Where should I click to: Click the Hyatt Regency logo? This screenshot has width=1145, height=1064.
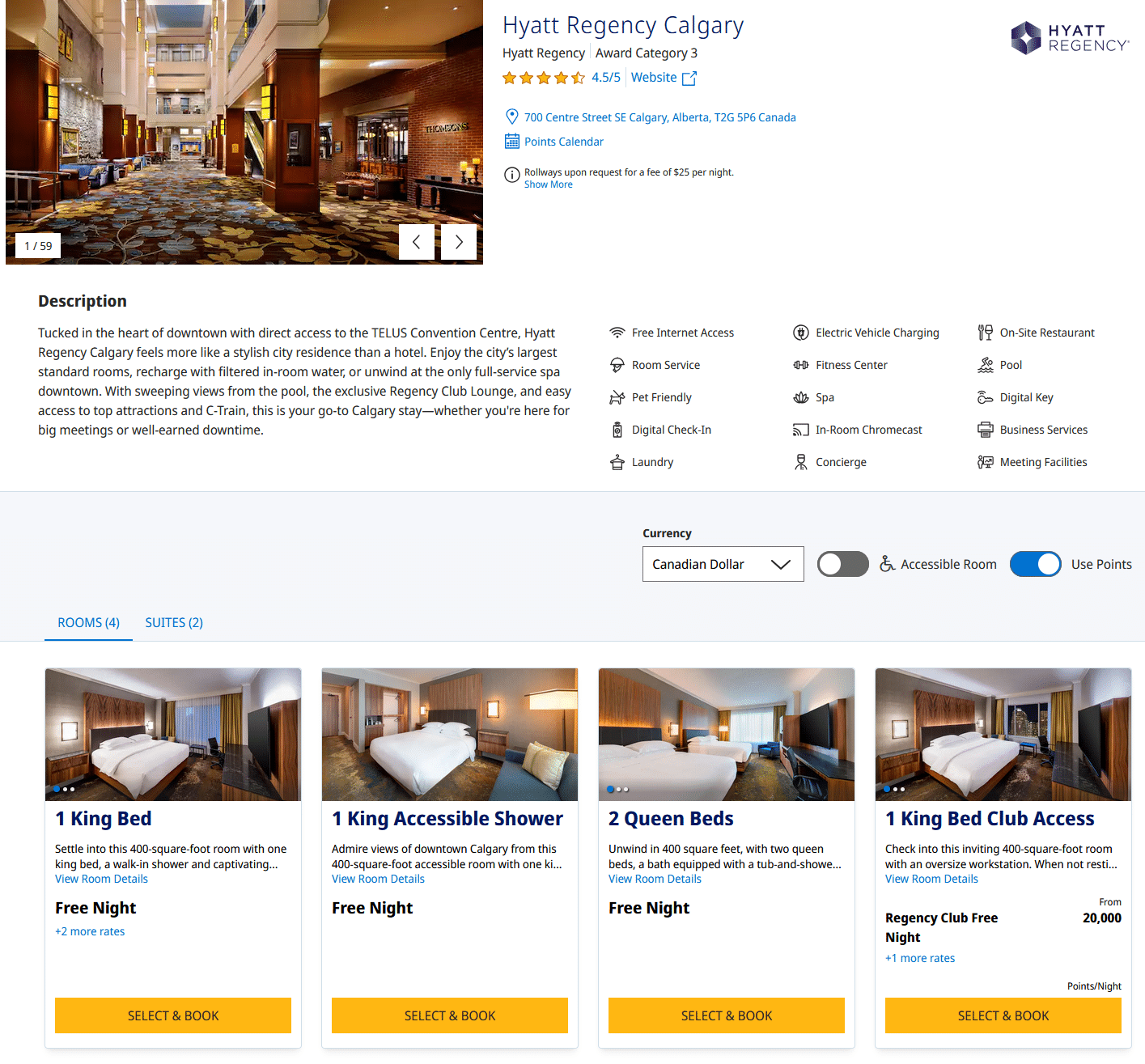tap(1070, 38)
